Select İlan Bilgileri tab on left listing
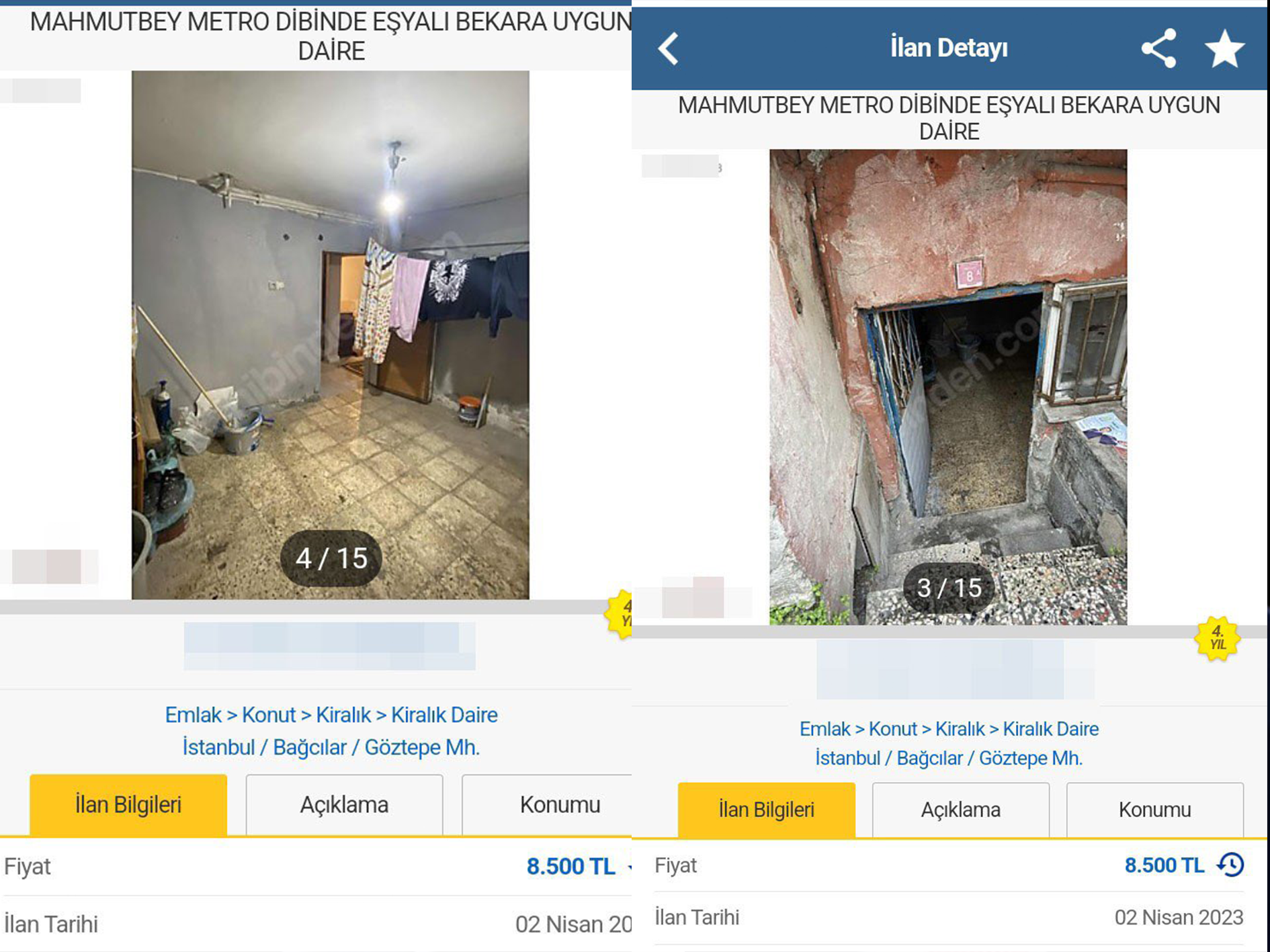 click(x=128, y=805)
